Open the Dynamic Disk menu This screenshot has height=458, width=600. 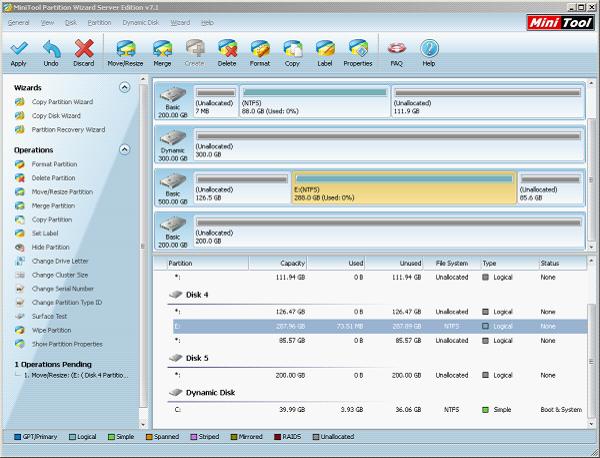click(x=141, y=23)
